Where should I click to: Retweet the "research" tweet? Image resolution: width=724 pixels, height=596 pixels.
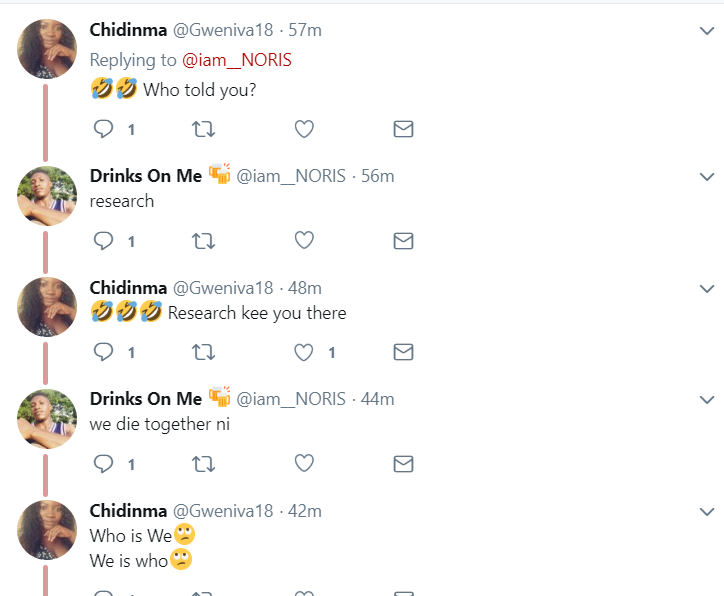(x=203, y=241)
